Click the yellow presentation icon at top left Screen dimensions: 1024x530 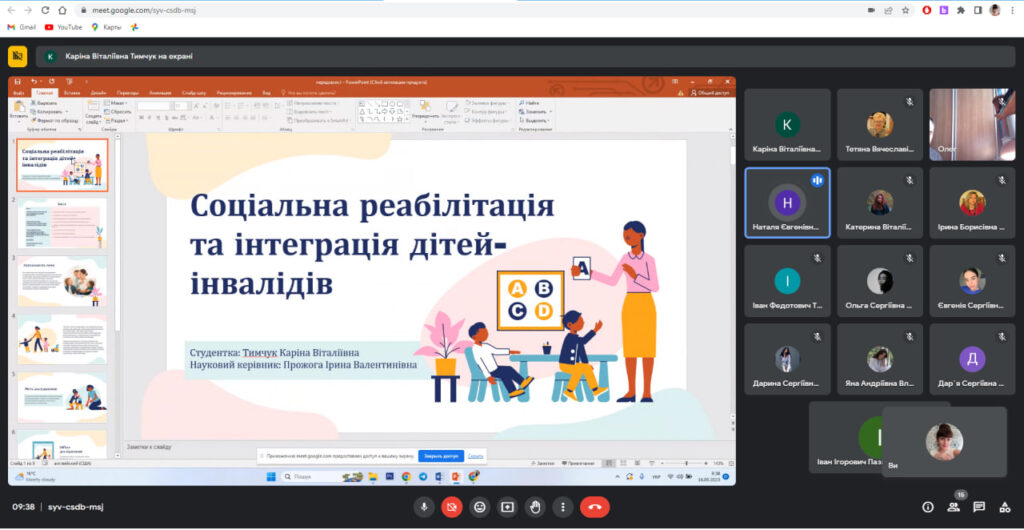(x=17, y=56)
